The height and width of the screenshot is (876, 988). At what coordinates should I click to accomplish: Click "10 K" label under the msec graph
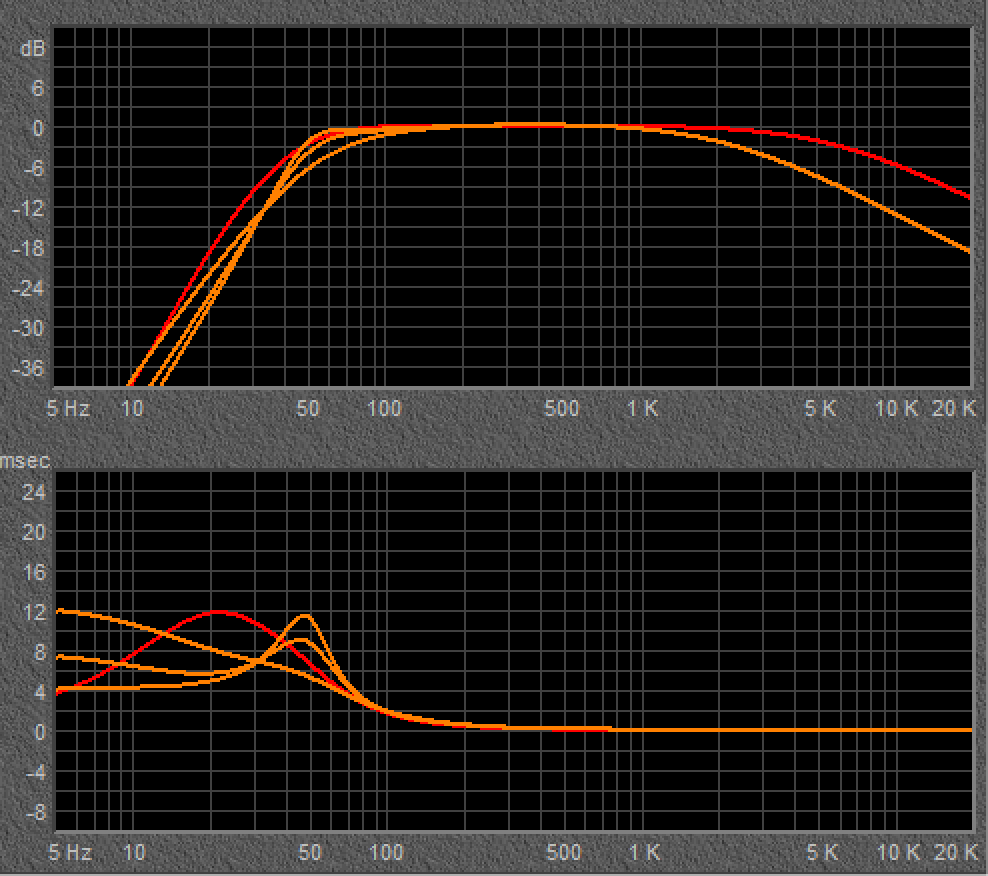click(x=899, y=853)
